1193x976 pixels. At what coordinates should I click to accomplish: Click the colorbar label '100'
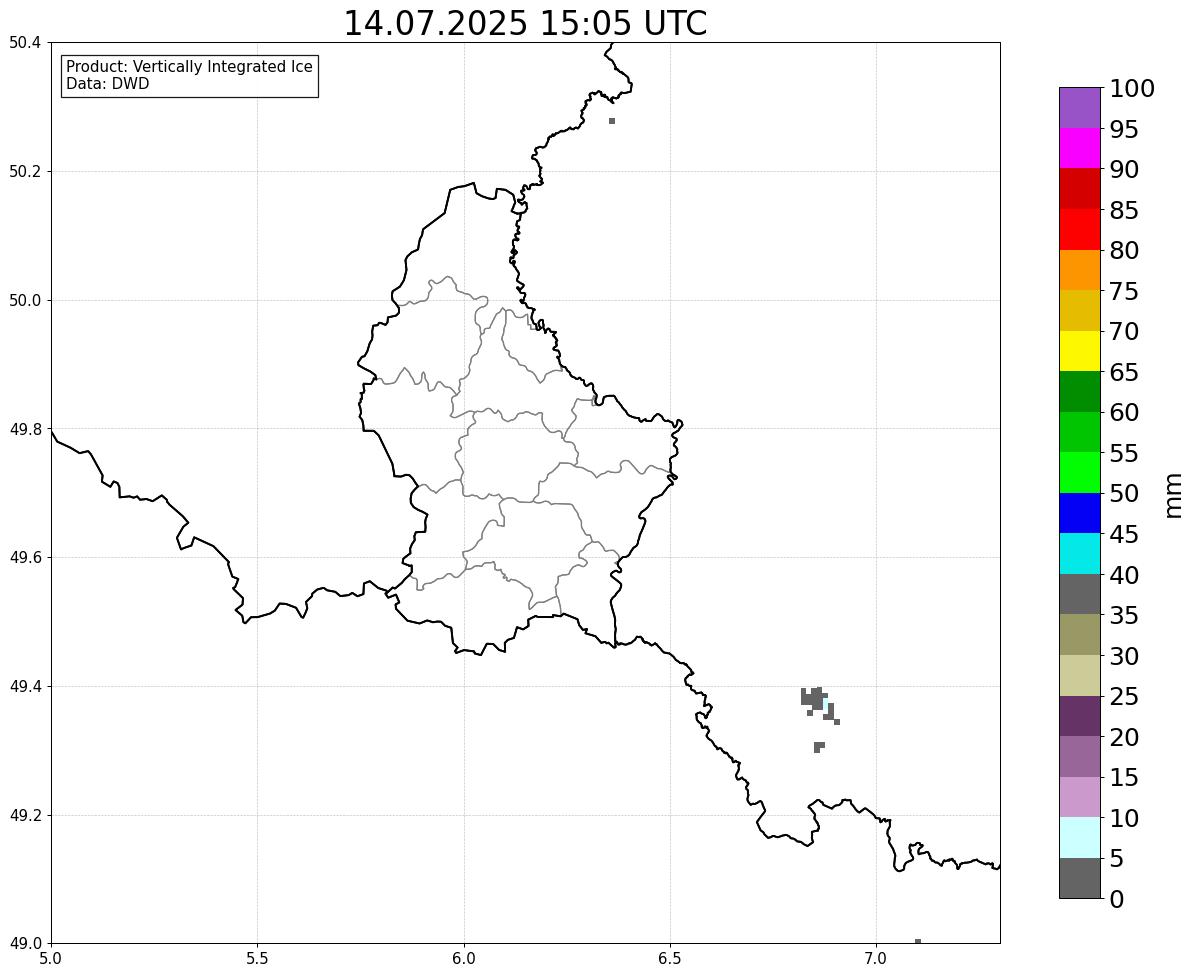(1132, 88)
